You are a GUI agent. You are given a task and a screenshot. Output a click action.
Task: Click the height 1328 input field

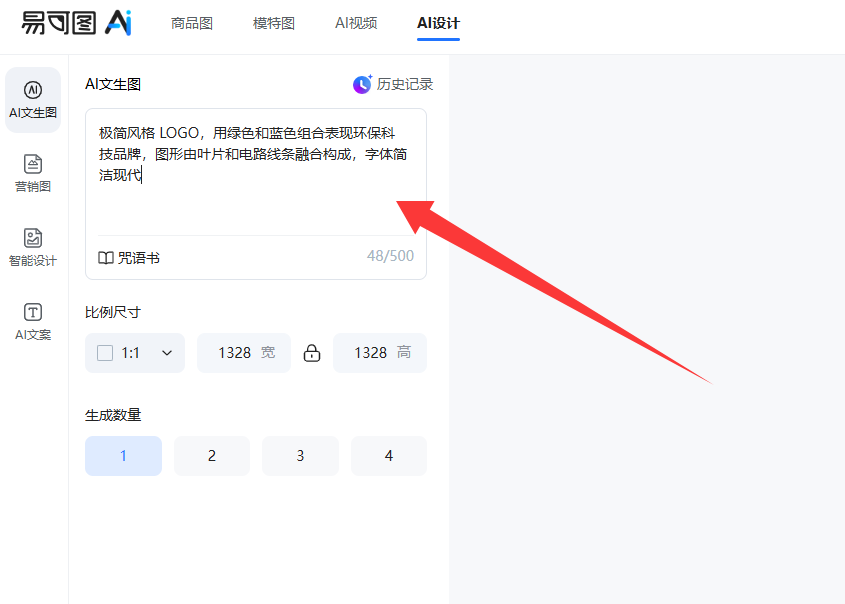point(371,353)
